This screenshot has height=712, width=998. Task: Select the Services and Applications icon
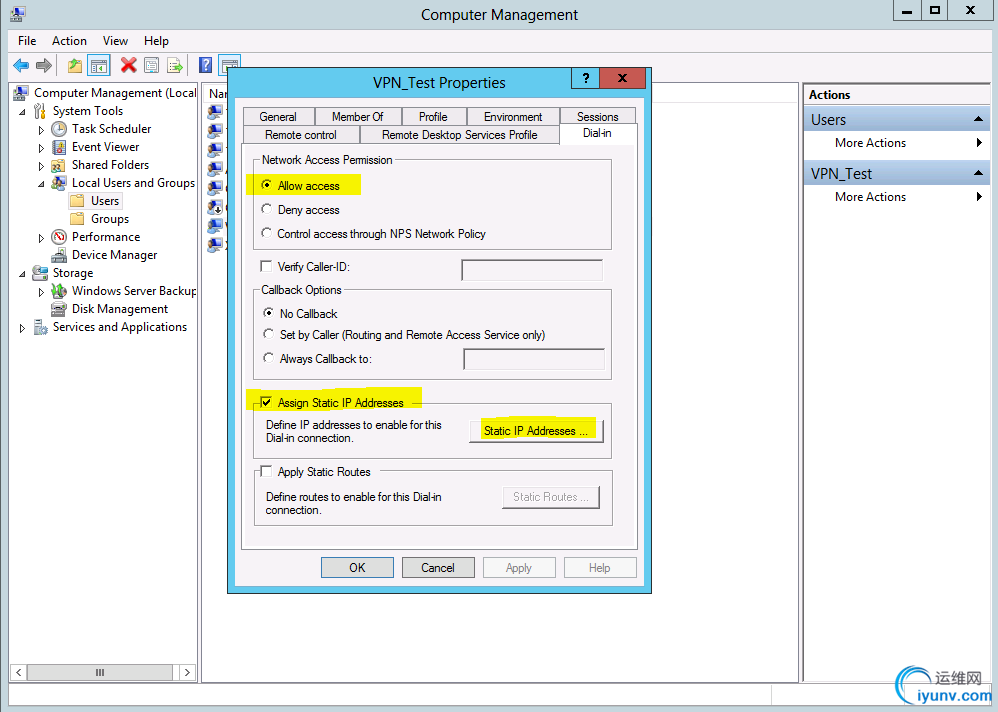(x=40, y=327)
